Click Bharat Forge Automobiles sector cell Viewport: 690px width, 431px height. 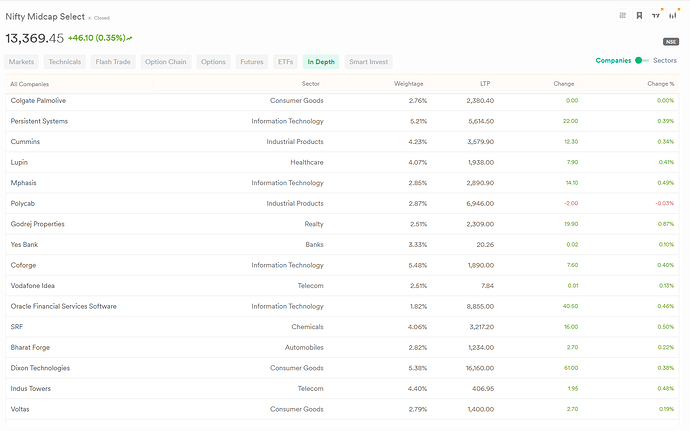coord(304,347)
